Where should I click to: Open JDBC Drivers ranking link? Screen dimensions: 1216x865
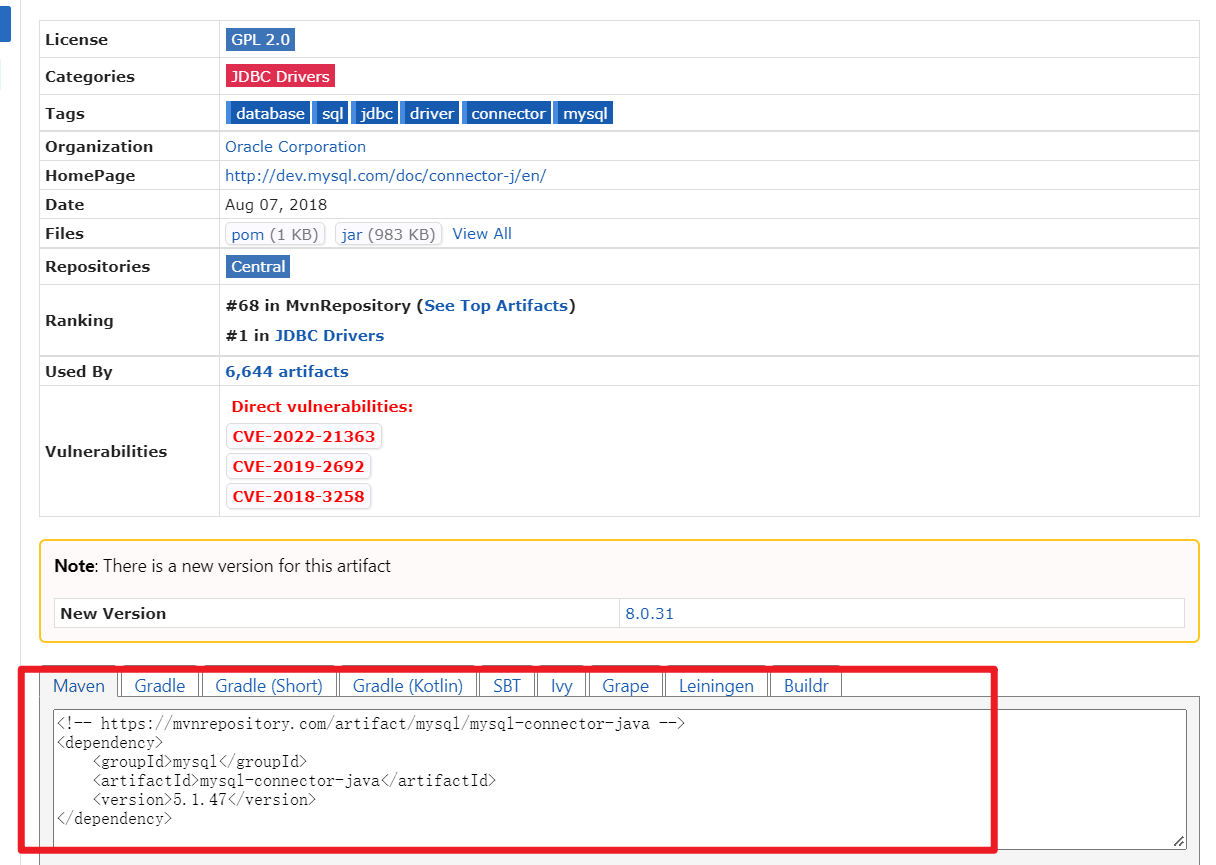coord(329,335)
